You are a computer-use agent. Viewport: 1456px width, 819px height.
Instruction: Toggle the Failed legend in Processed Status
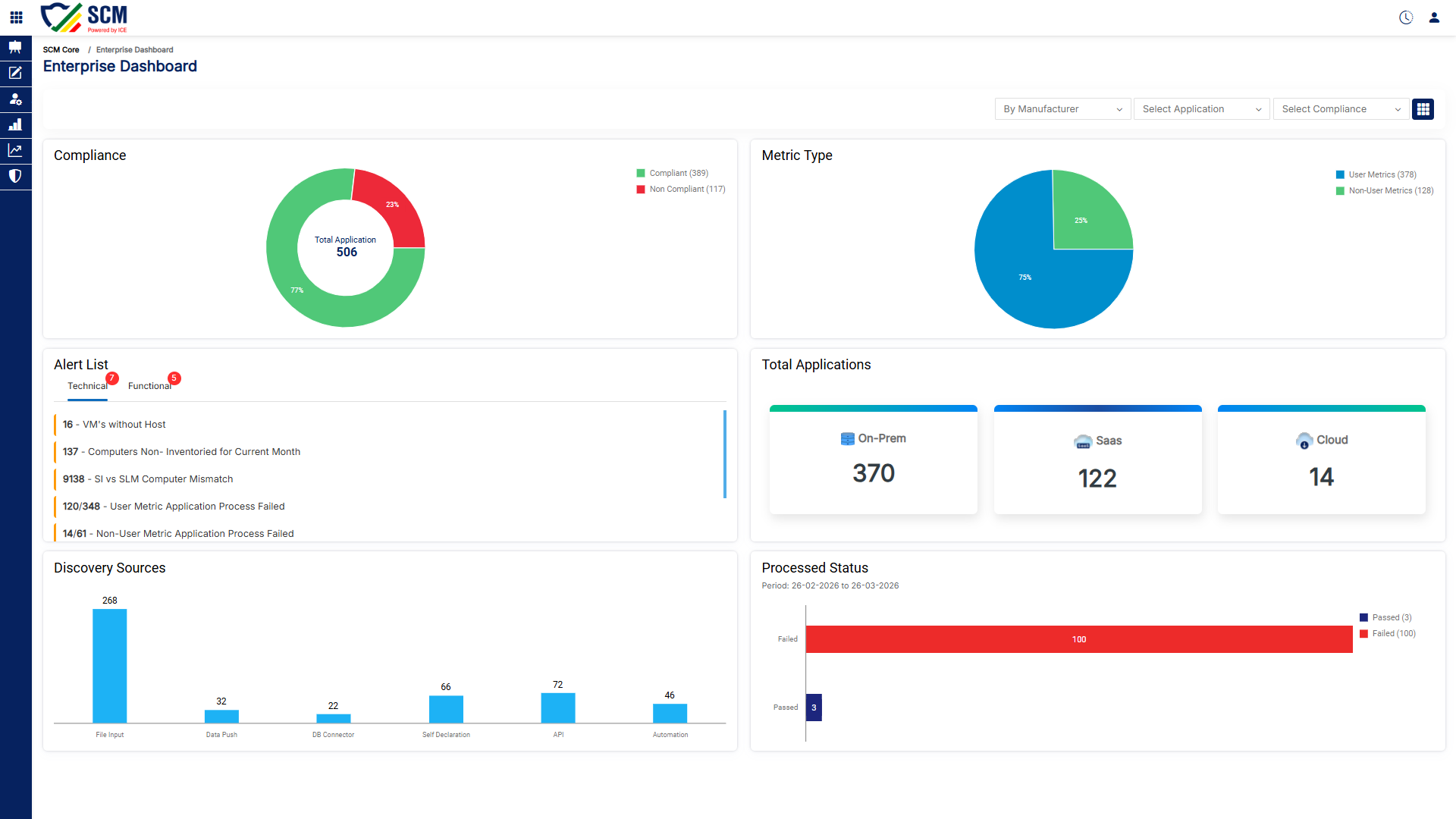tap(1388, 633)
